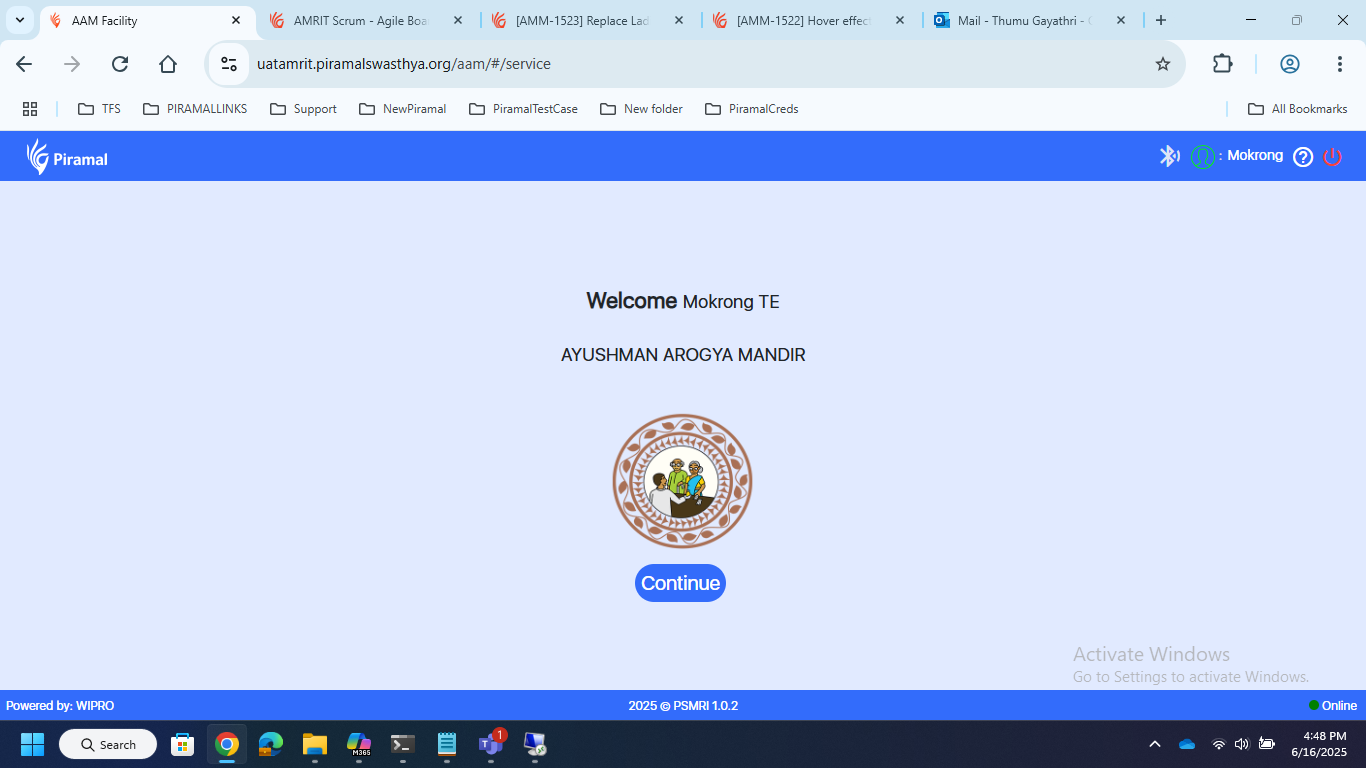Viewport: 1366px width, 768px height.
Task: Click the Bluetooth icon in app header
Action: 1169,156
